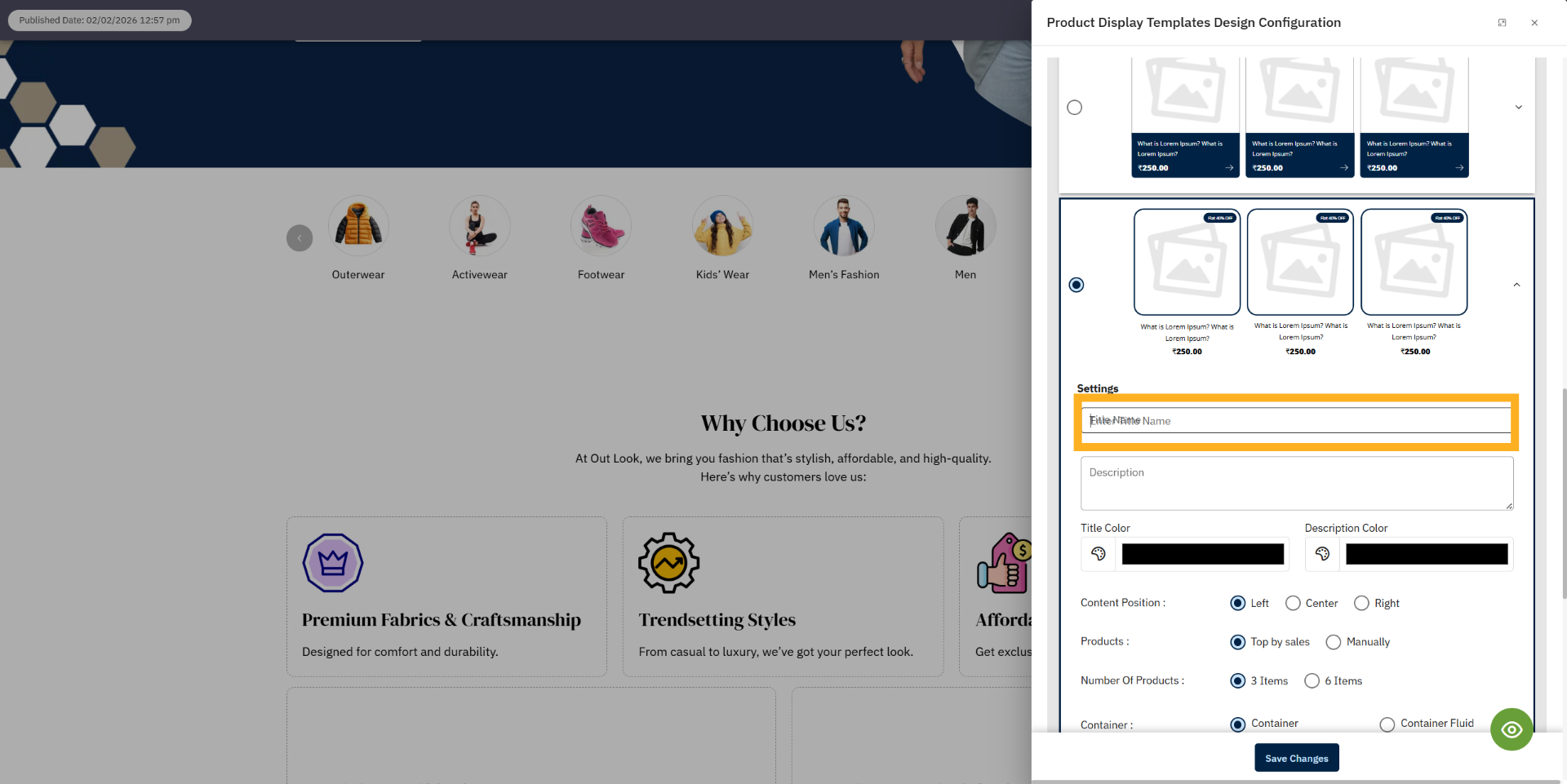Click Save Changes
Image resolution: width=1567 pixels, height=784 pixels.
coord(1296,757)
